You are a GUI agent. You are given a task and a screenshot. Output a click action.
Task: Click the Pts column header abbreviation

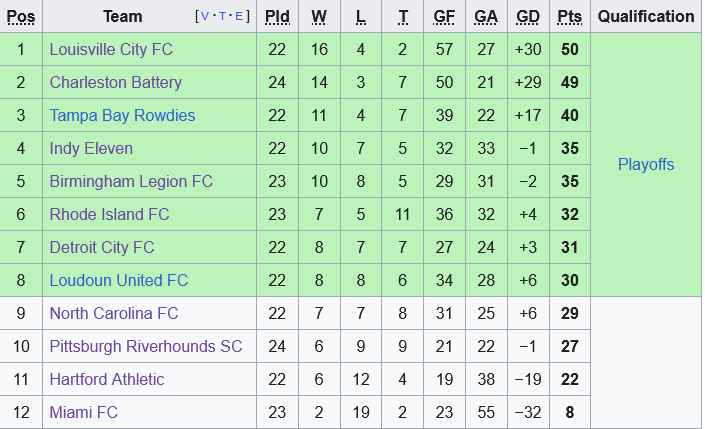569,17
